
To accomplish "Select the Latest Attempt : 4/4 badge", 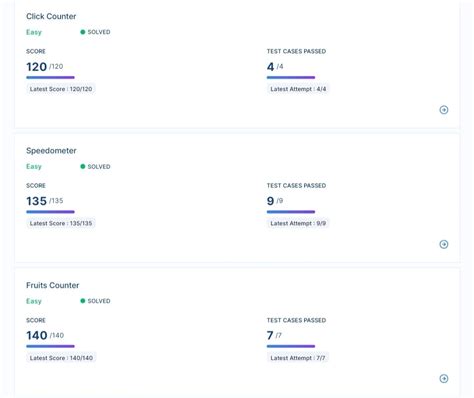I will (298, 89).
